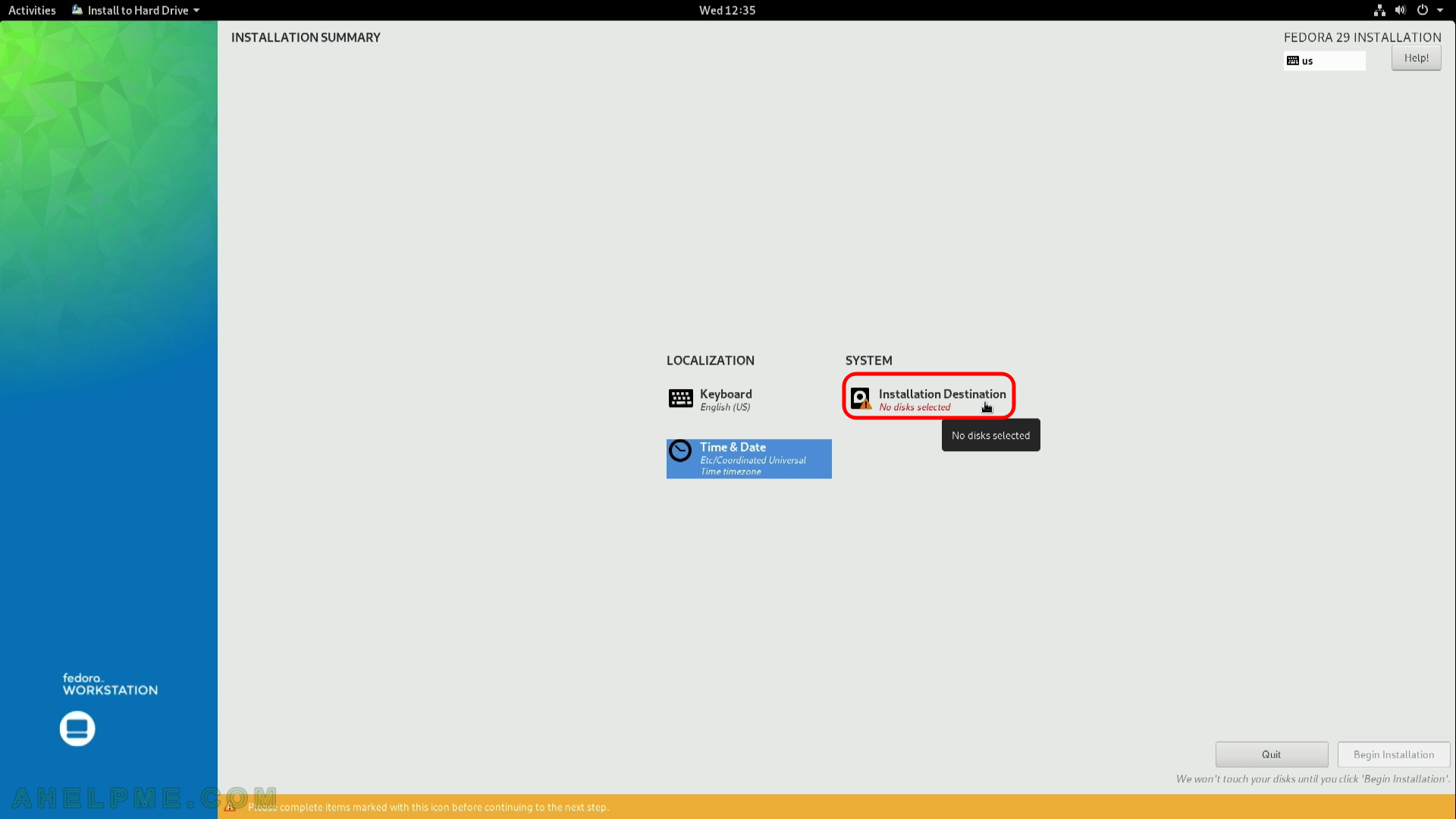Click the Quit button

click(1271, 753)
